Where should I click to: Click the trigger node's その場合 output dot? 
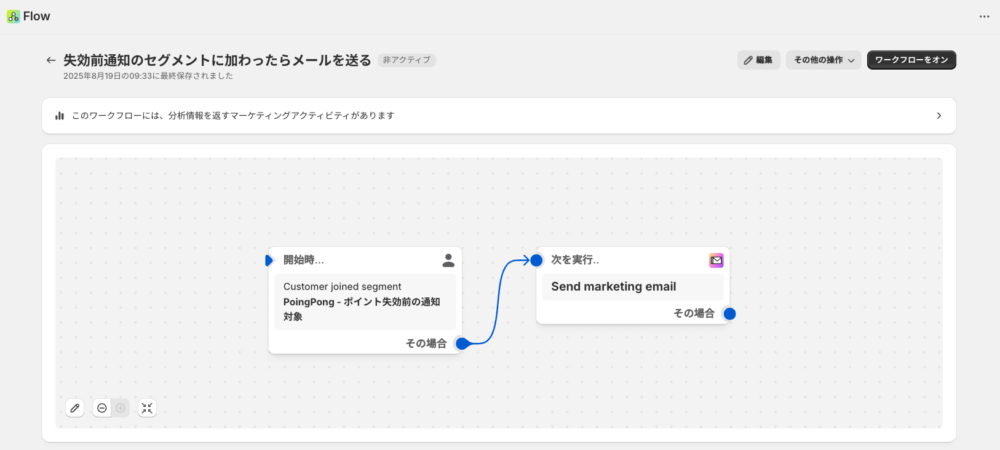[462, 344]
